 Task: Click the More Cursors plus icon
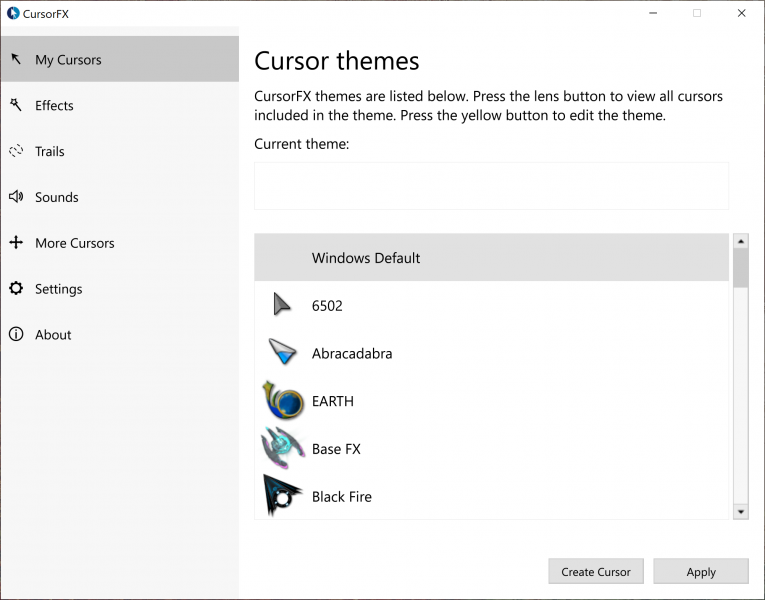[x=16, y=242]
